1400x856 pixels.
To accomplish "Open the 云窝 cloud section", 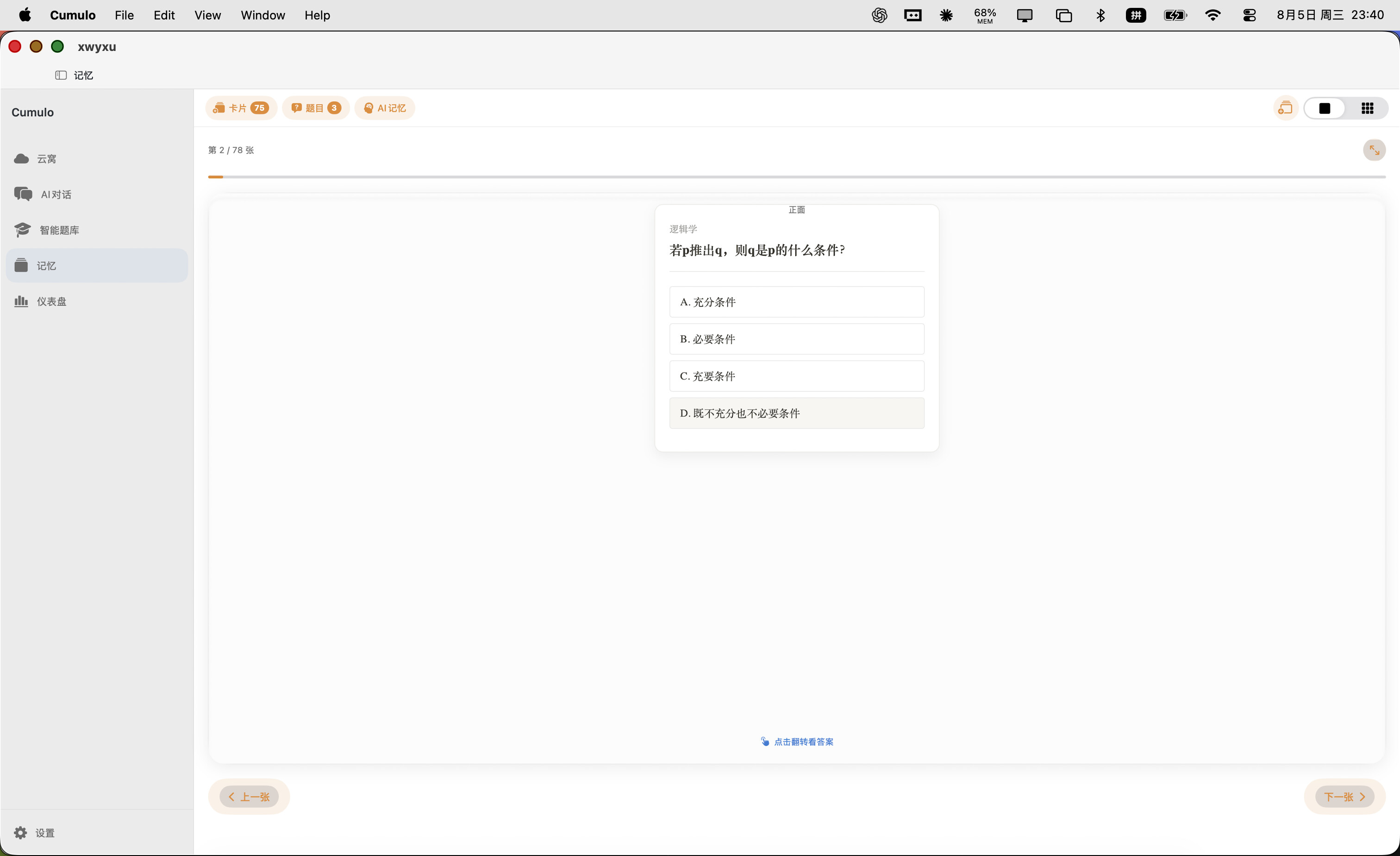I will pyautogui.click(x=97, y=158).
